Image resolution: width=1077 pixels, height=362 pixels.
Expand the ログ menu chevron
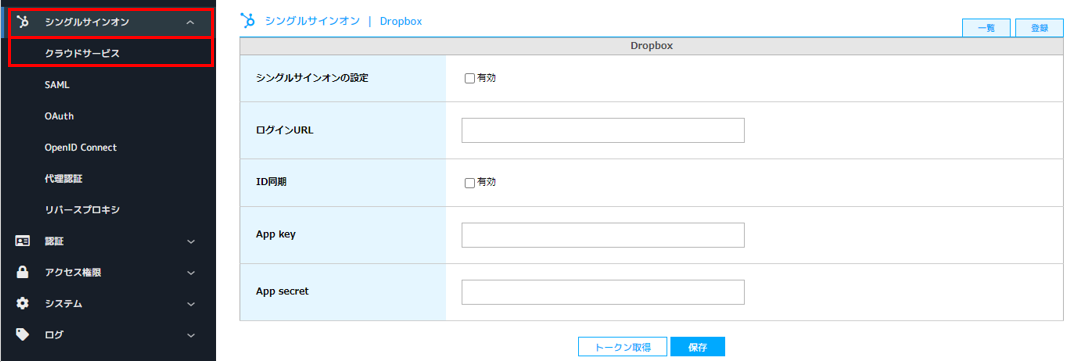[x=191, y=335]
